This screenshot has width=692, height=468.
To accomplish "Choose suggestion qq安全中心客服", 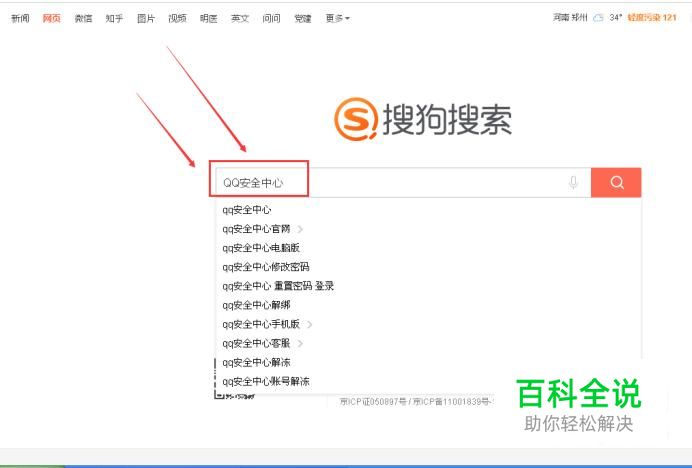I will click(256, 343).
